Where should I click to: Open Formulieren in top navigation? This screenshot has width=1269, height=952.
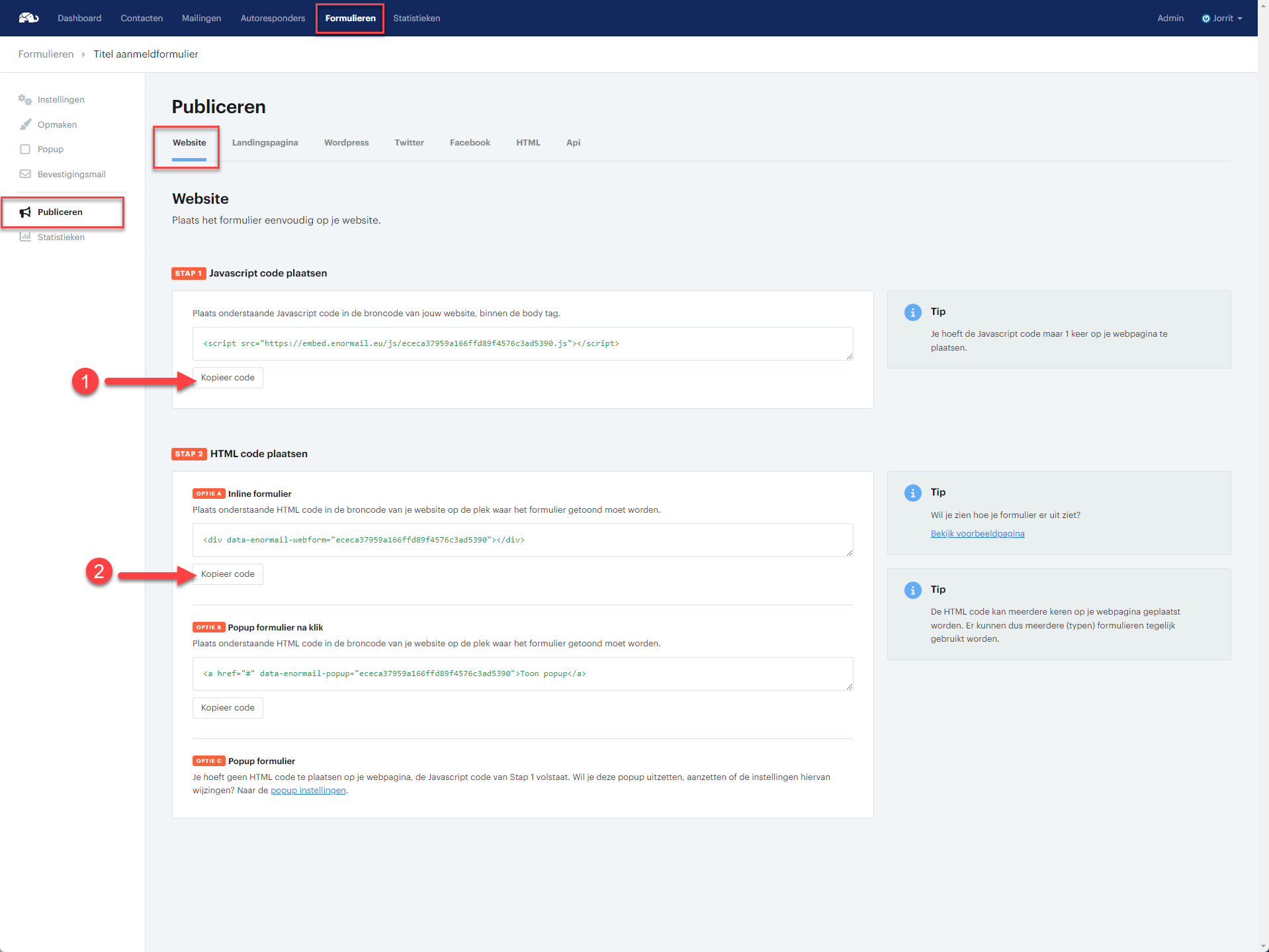click(350, 19)
